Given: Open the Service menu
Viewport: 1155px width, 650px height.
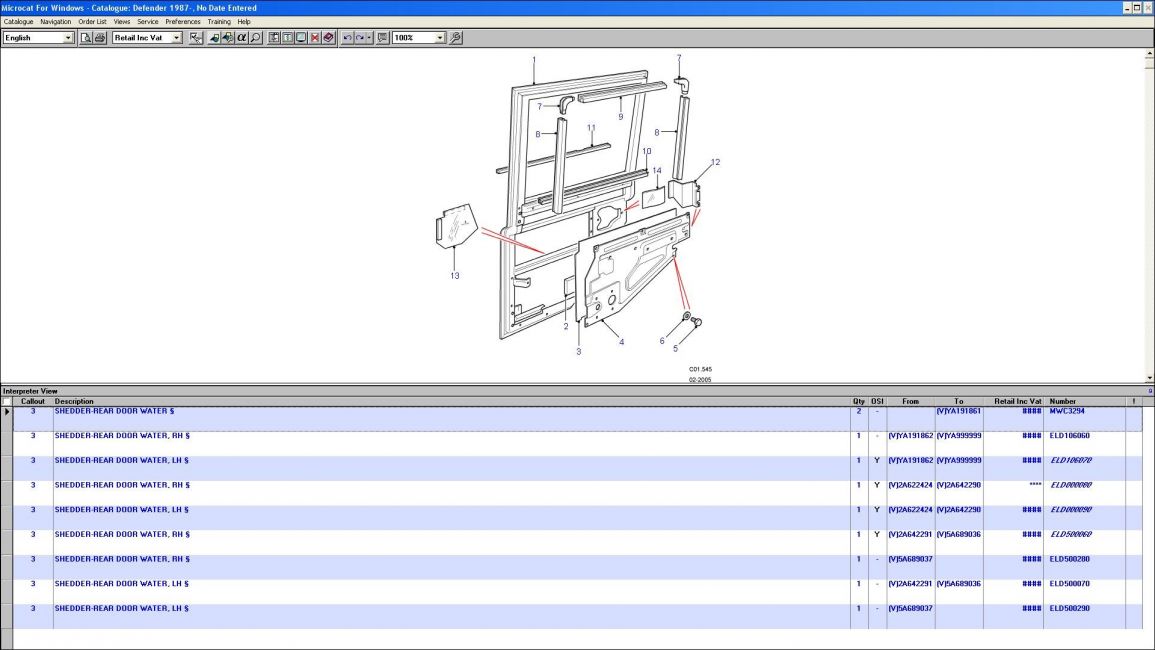Looking at the screenshot, I should click(147, 21).
